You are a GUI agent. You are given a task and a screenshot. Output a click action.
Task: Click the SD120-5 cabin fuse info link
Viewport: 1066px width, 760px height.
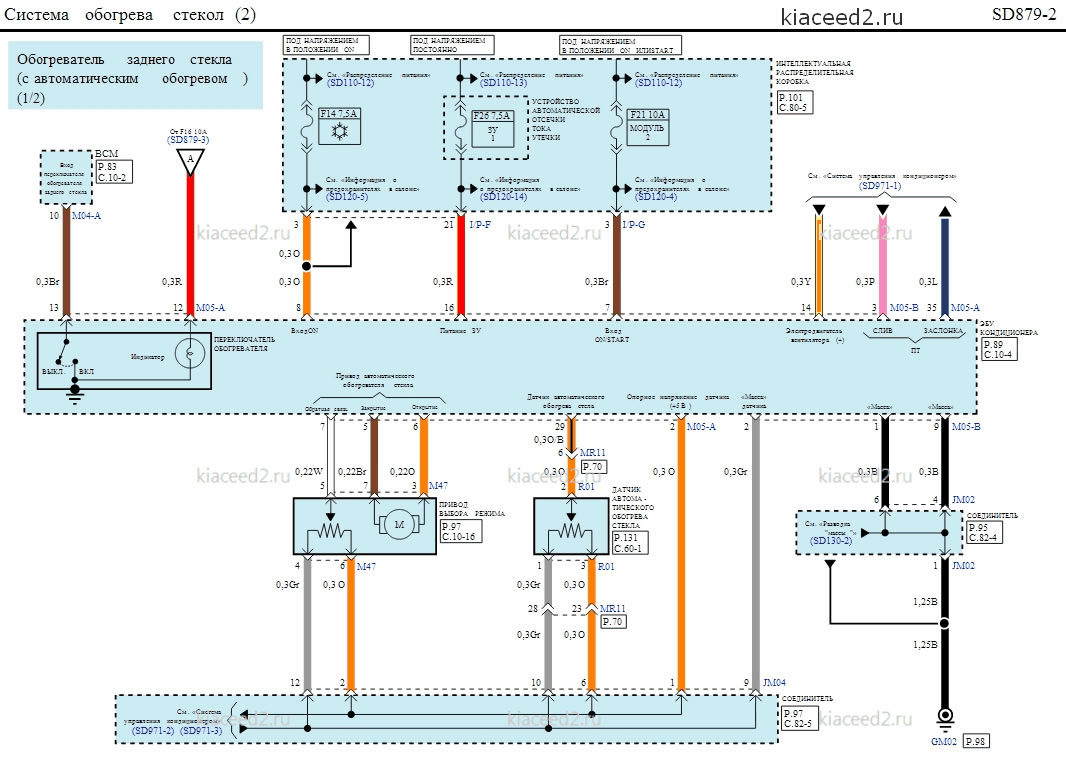coord(347,196)
